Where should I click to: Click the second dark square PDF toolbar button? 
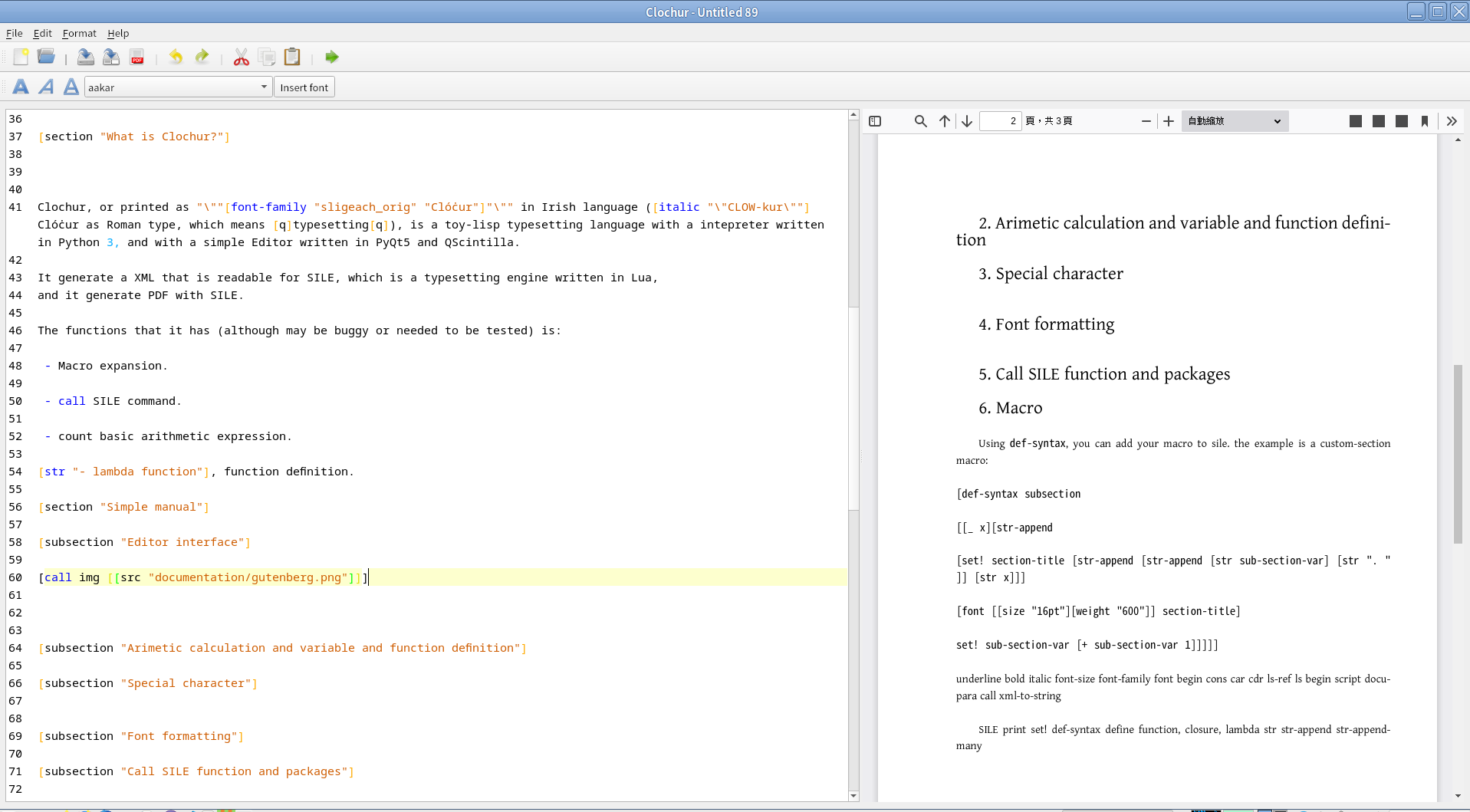click(x=1379, y=121)
